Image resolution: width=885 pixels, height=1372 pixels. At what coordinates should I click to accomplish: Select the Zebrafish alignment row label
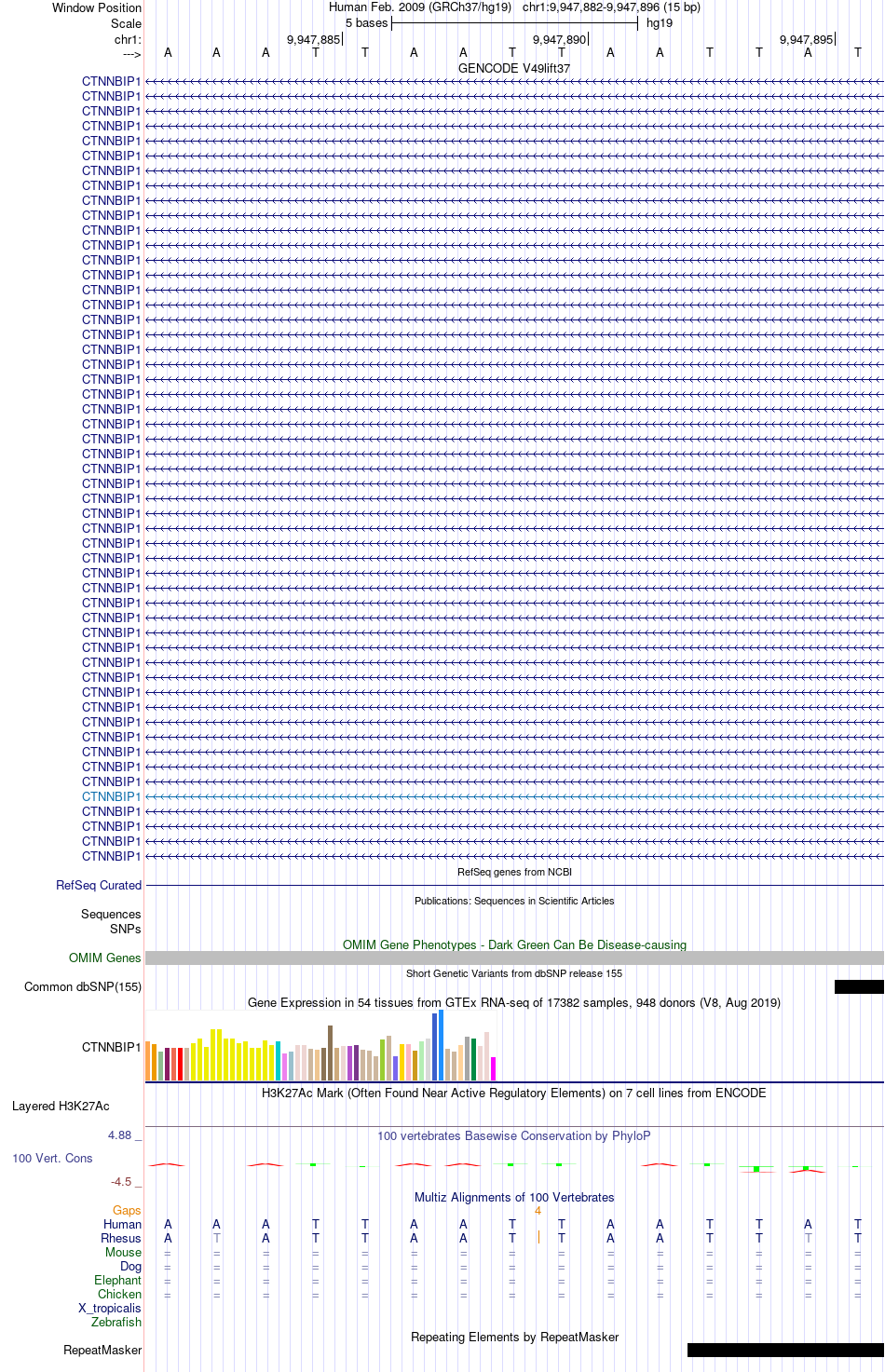[116, 1322]
